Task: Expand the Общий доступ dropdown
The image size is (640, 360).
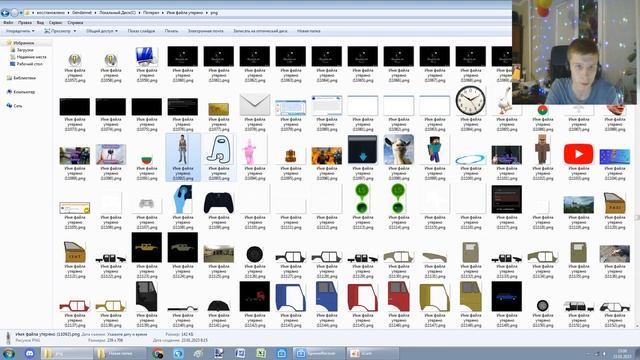Action: pos(102,31)
